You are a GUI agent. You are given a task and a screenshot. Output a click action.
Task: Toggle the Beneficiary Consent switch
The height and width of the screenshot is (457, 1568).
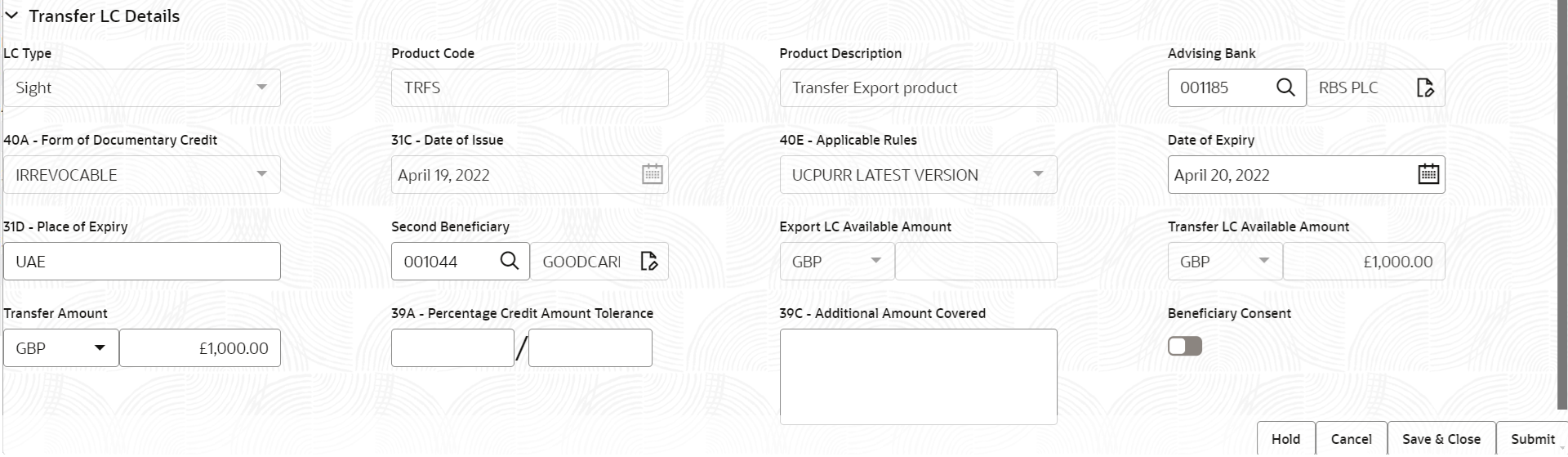tap(1184, 347)
